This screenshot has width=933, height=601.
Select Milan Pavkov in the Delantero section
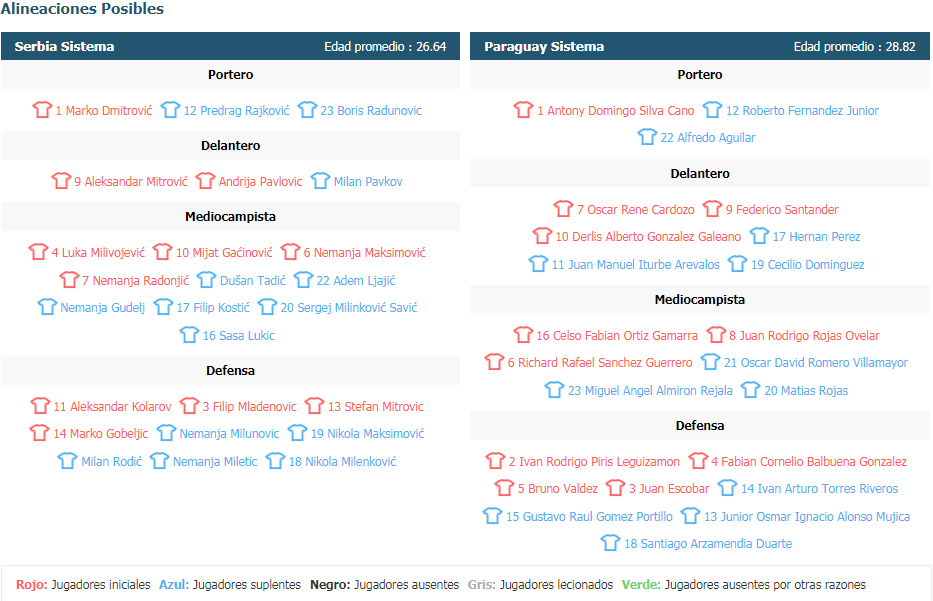(368, 181)
